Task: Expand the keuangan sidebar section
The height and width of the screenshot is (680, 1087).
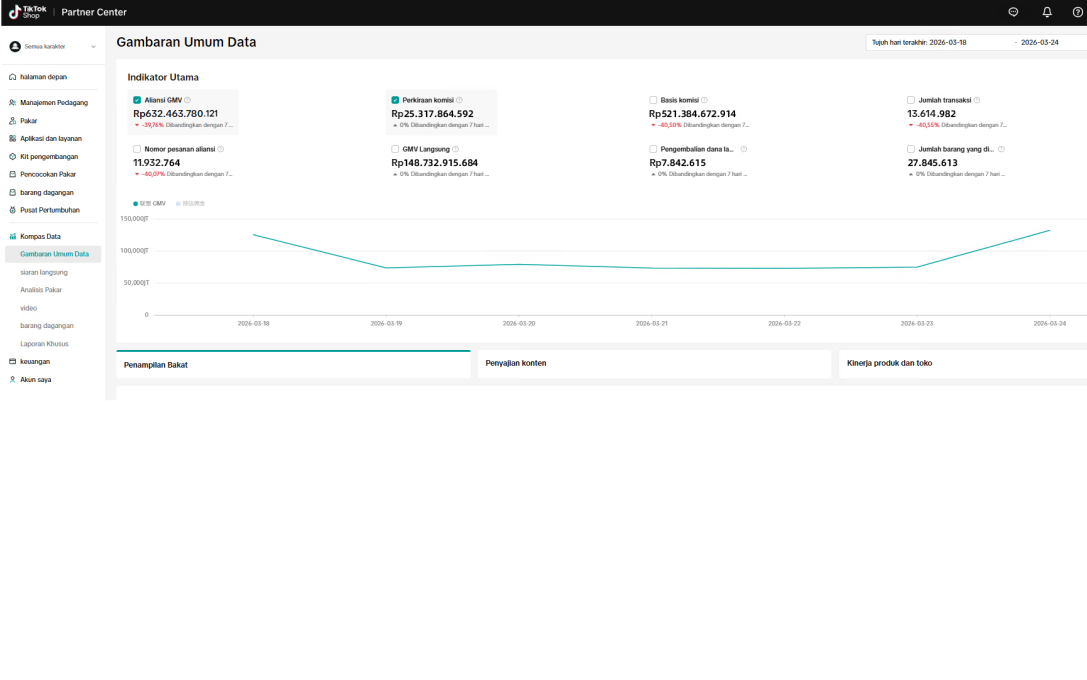Action: (x=35, y=361)
